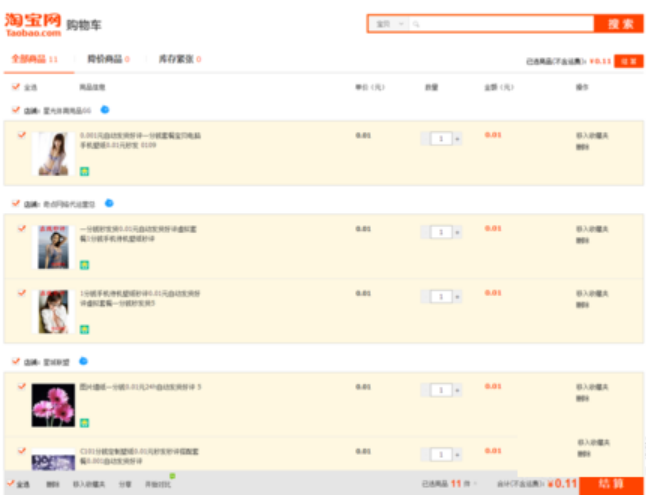The width and height of the screenshot is (646, 496).
Task: Click green badge under the 1分钱手机待机壁纸 item
Action: coord(84,329)
